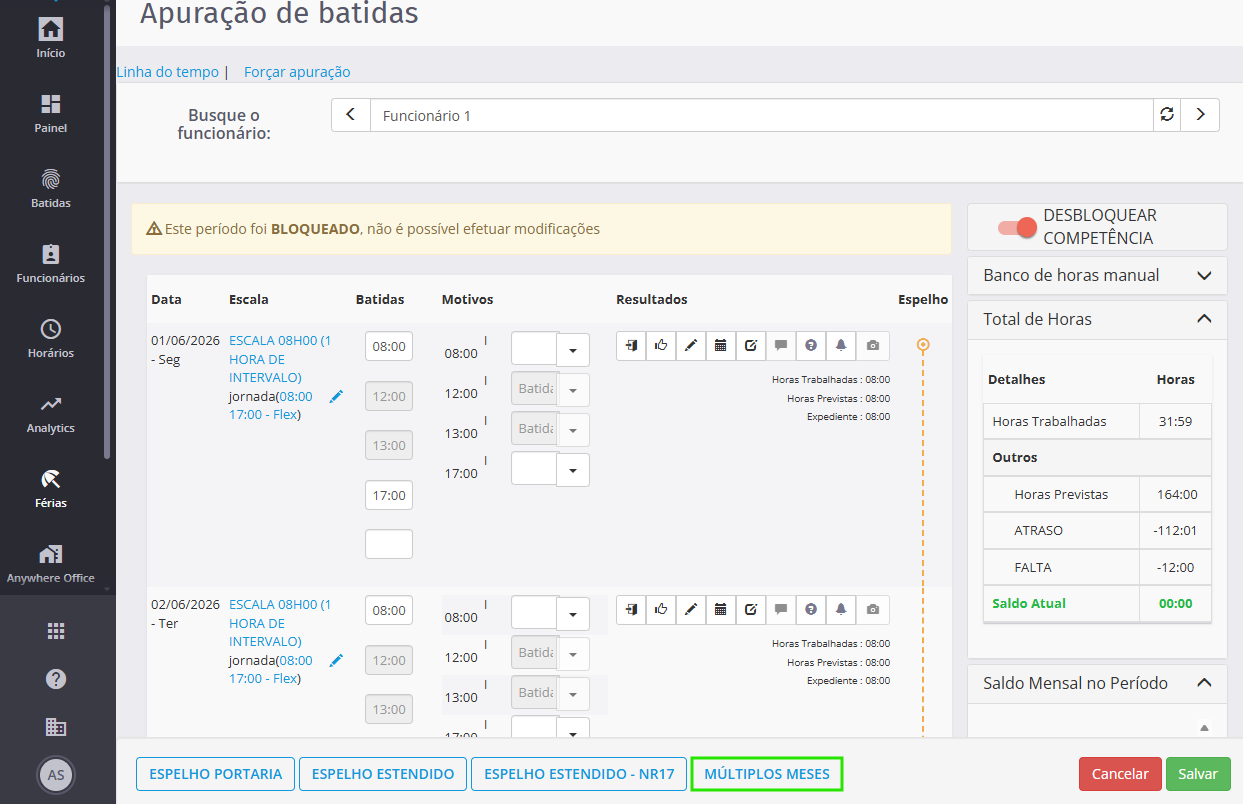The width and height of the screenshot is (1243, 804).
Task: Edit the escala pencil for 01/06/2026
Action: (x=336, y=397)
